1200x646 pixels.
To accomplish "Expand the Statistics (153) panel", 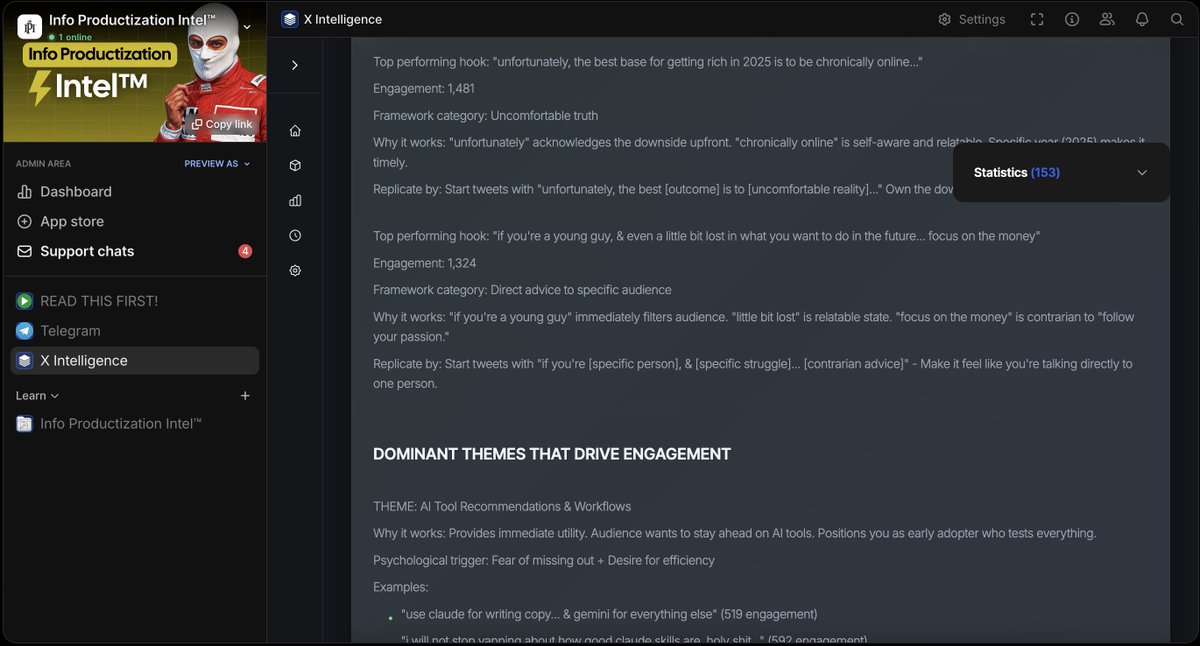I will tap(1061, 172).
